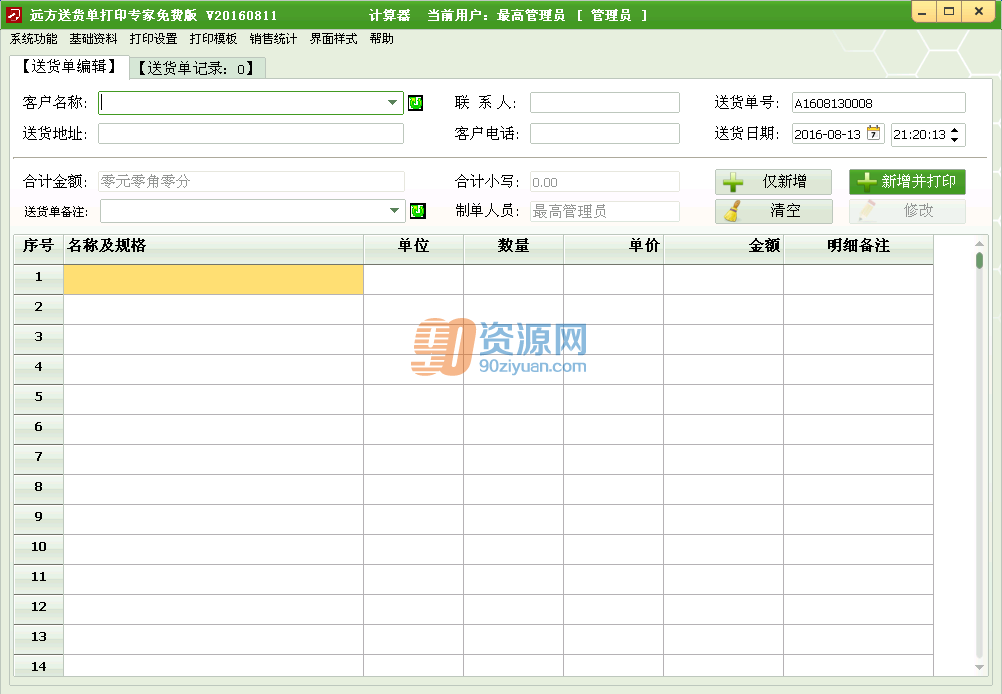This screenshot has width=1002, height=694.
Task: Expand the 客户名称 dropdown arrow
Action: pos(392,102)
